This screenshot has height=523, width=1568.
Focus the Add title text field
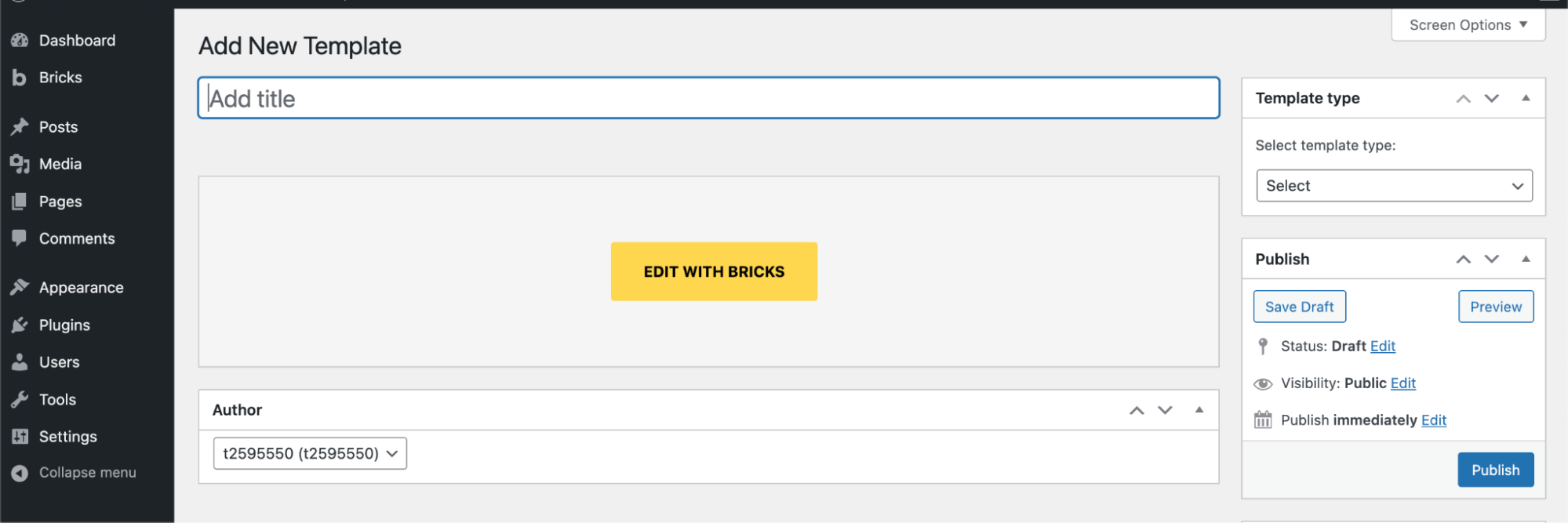point(708,99)
